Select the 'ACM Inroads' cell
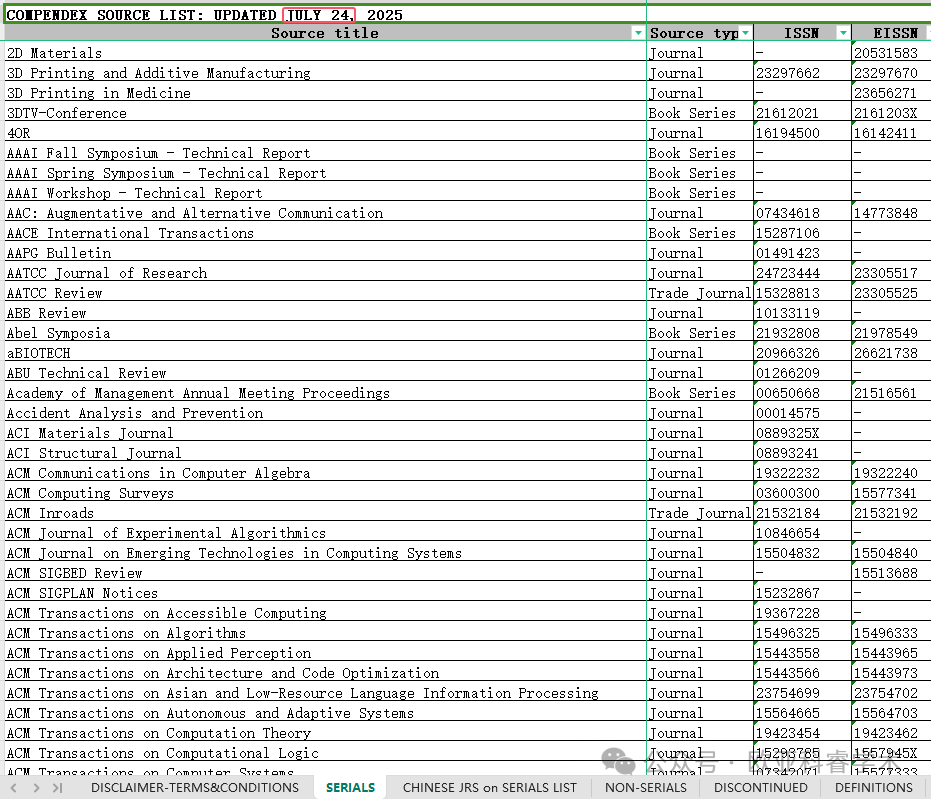 (325, 513)
